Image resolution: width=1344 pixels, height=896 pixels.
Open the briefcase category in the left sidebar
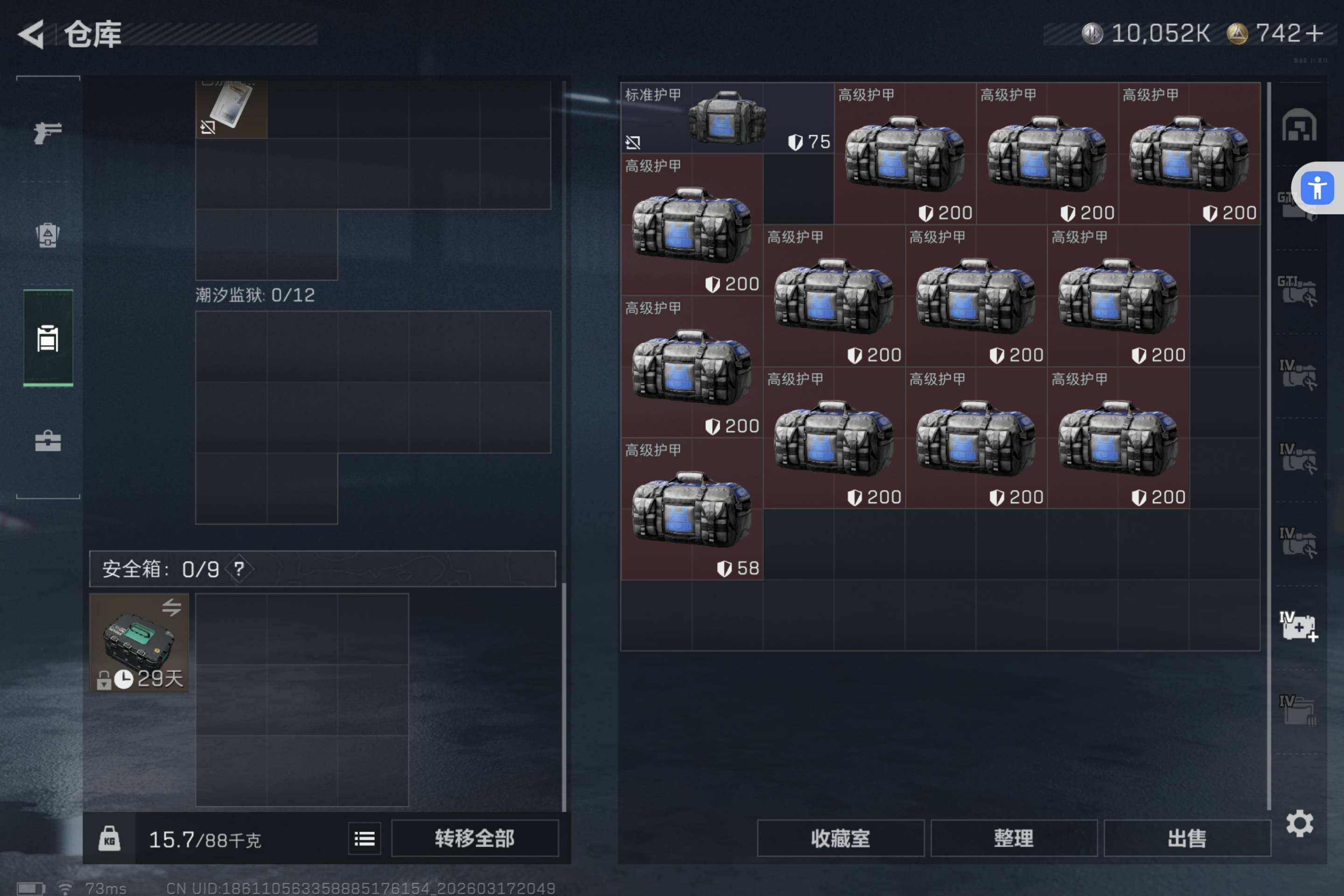(48, 441)
